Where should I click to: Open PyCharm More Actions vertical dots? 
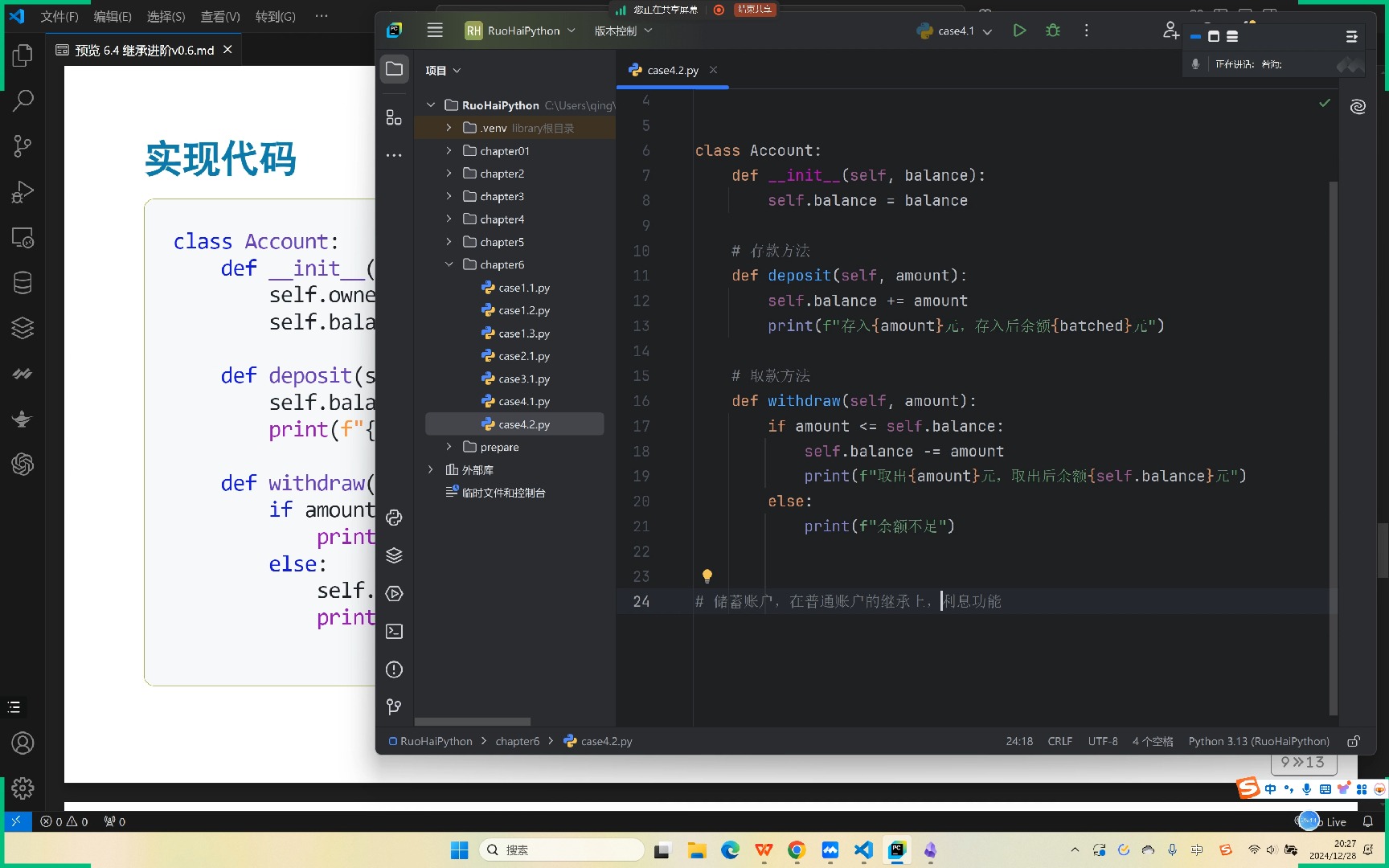pos(1087,31)
